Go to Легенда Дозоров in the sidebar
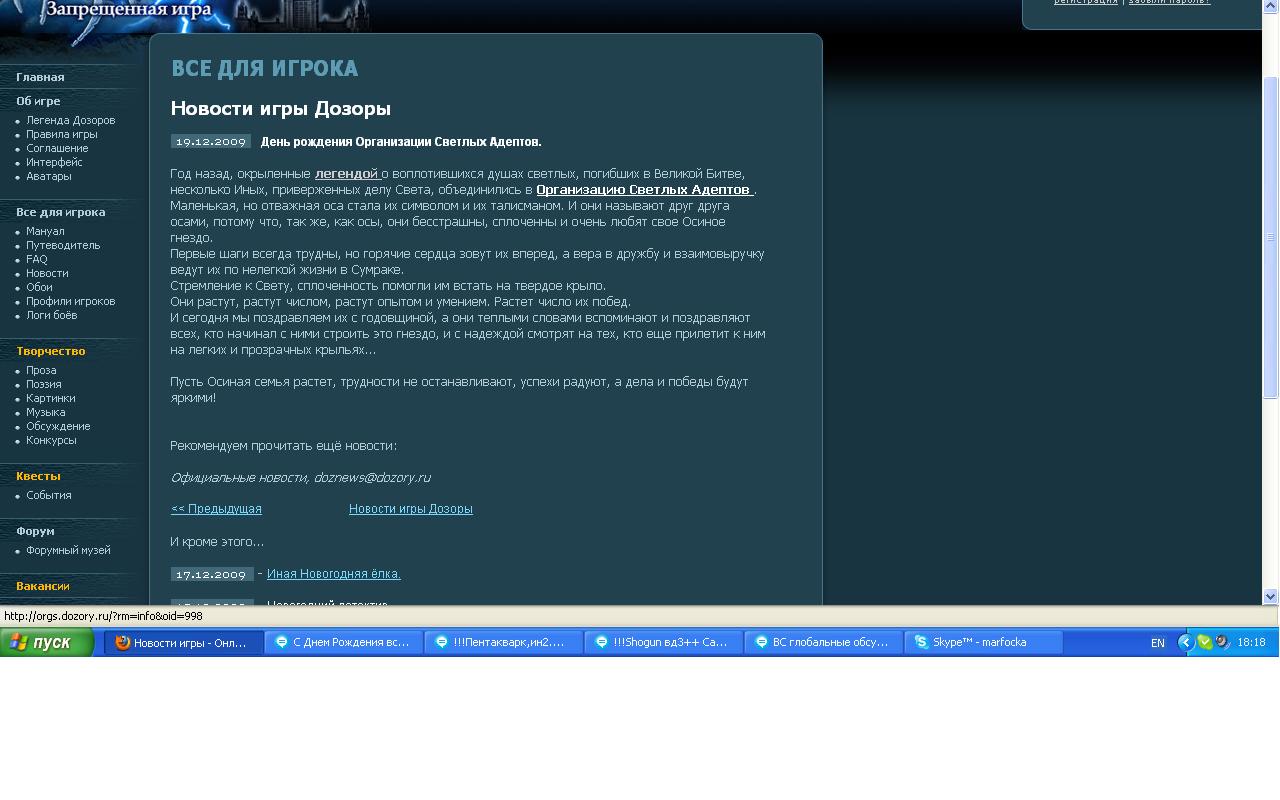The image size is (1280, 800). [x=71, y=120]
